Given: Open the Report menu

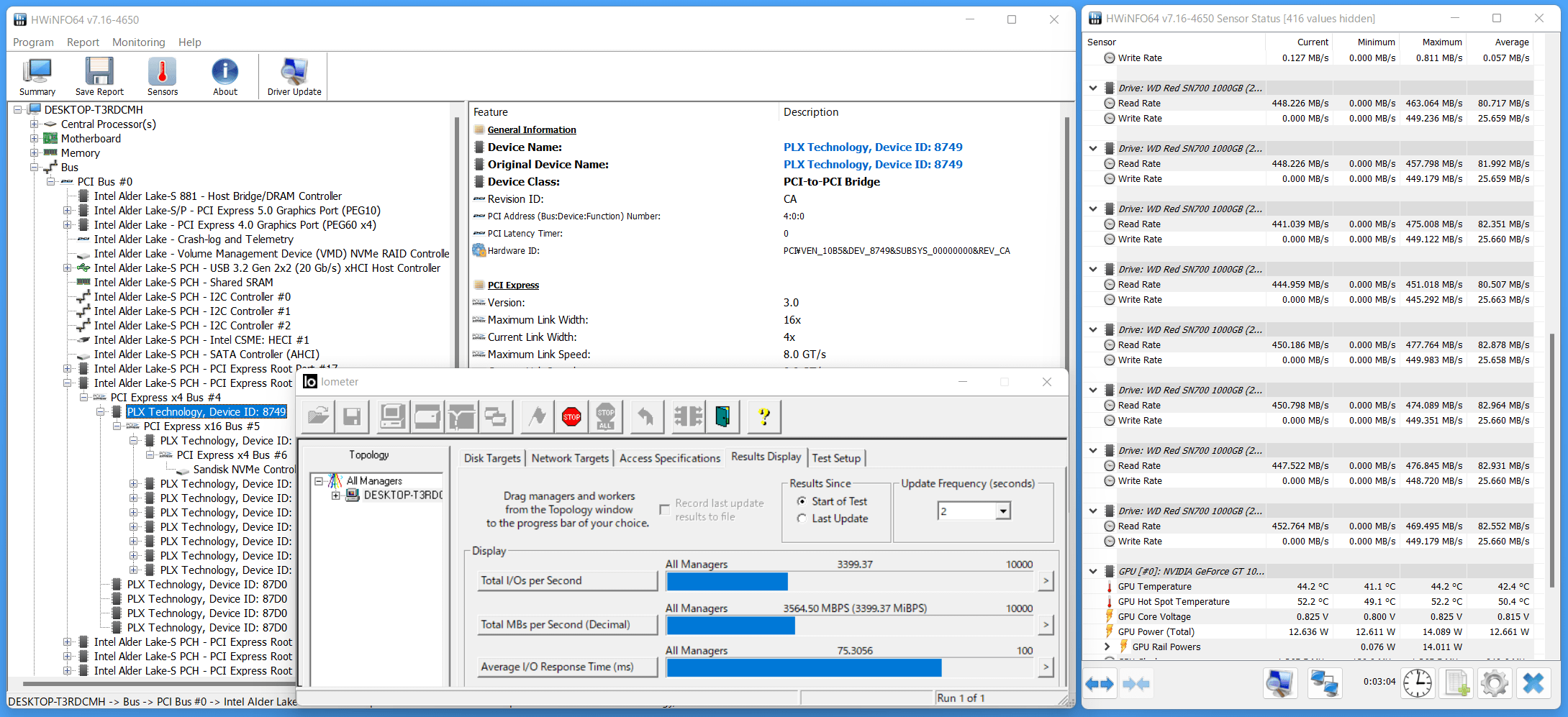Looking at the screenshot, I should pyautogui.click(x=83, y=42).
